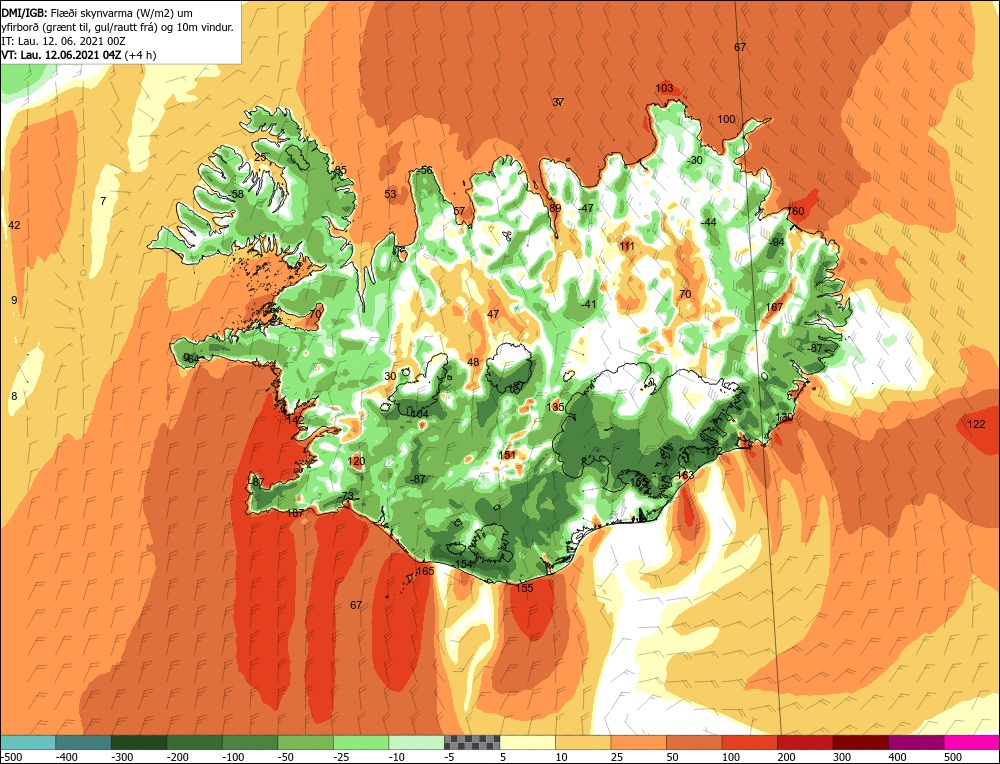Click the map value 135

pyautogui.click(x=555, y=407)
